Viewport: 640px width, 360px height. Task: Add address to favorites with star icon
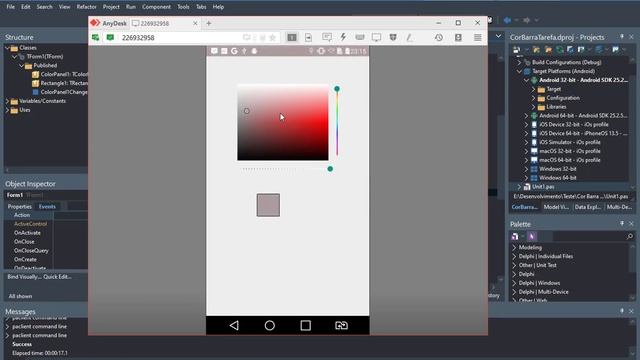272,38
